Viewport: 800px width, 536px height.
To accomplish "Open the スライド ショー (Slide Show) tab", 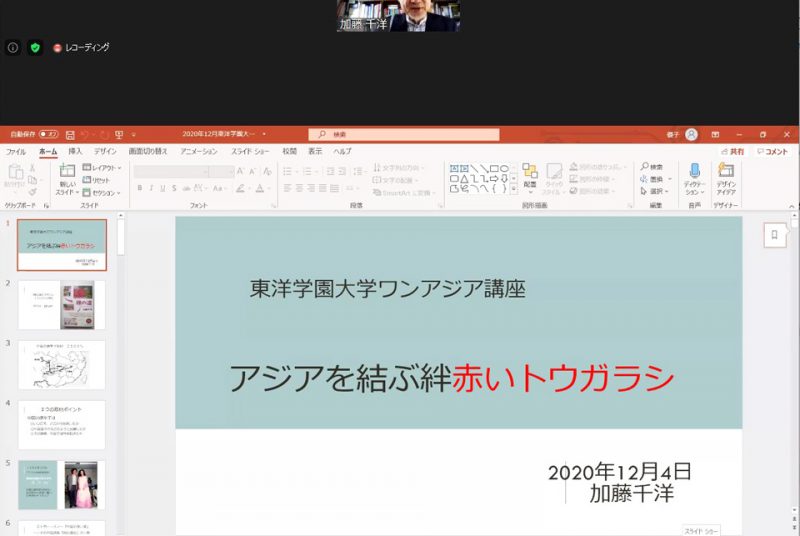I will tap(250, 151).
